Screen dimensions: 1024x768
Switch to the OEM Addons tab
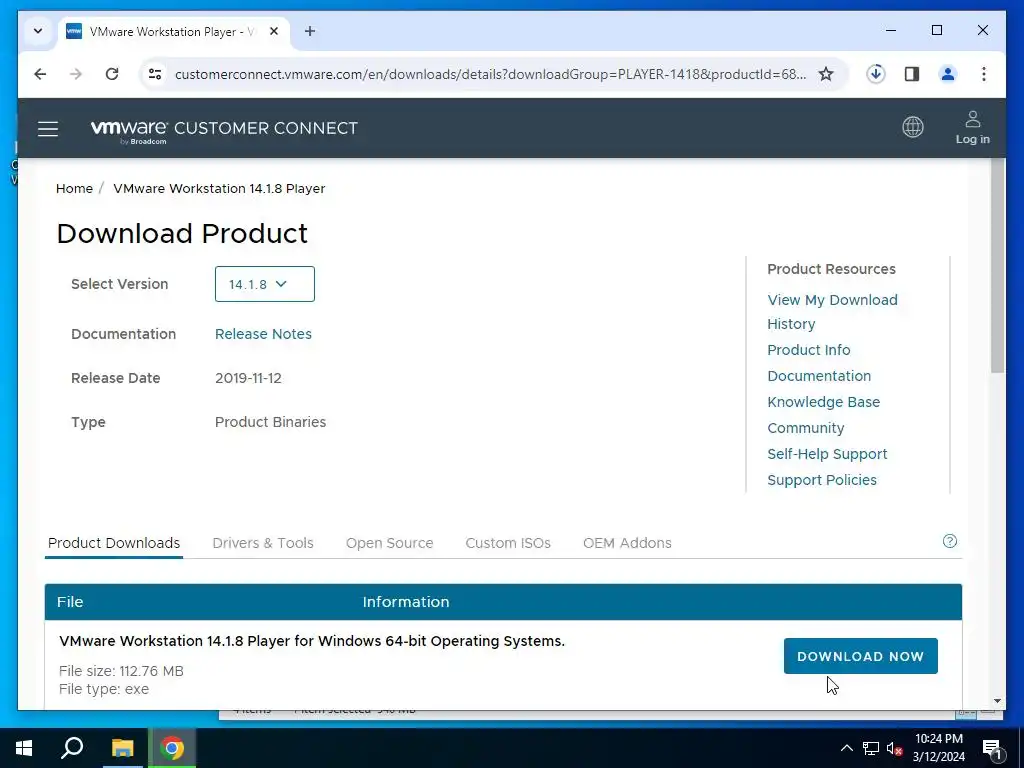(627, 543)
